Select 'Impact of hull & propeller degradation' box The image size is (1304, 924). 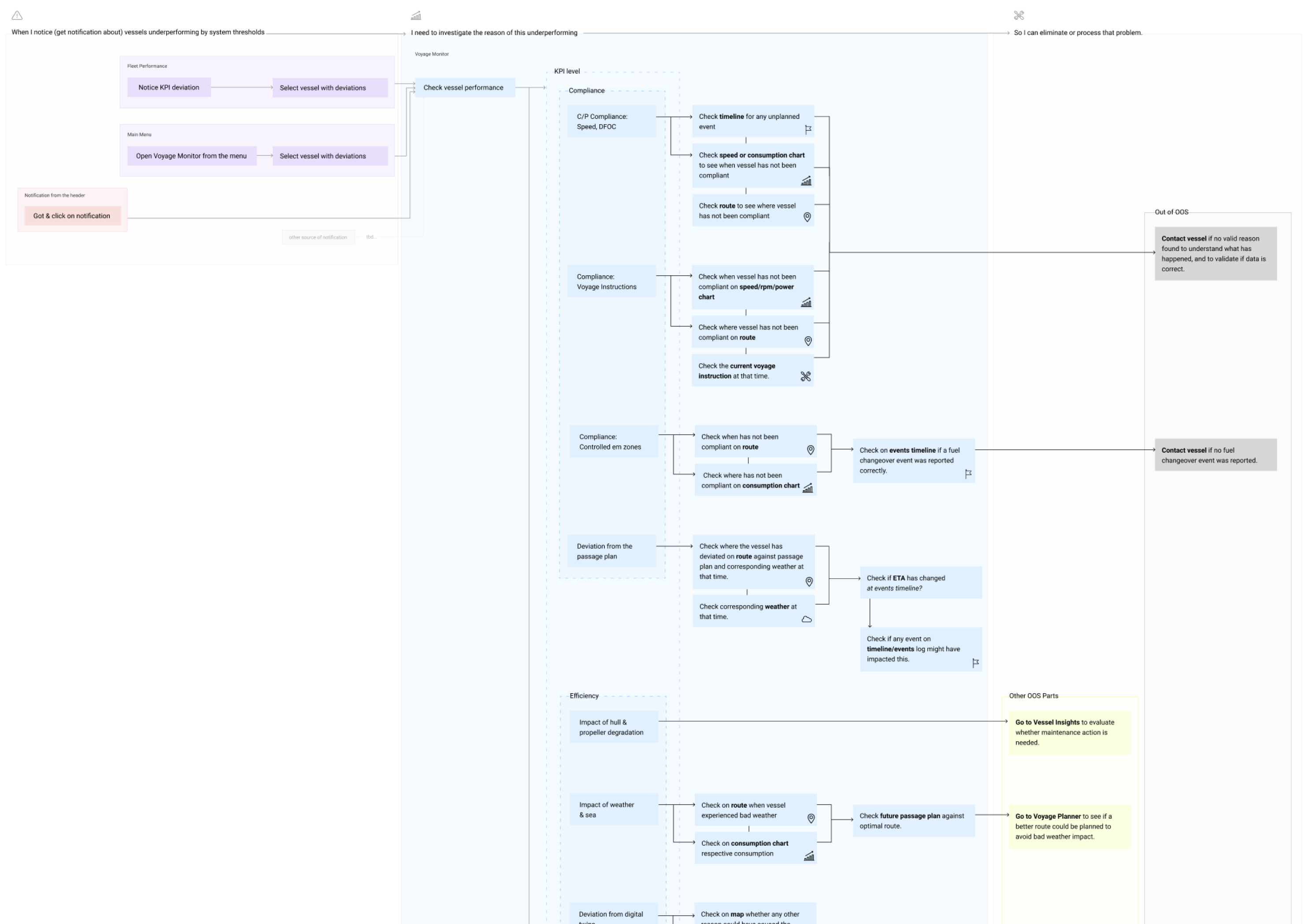click(x=614, y=727)
